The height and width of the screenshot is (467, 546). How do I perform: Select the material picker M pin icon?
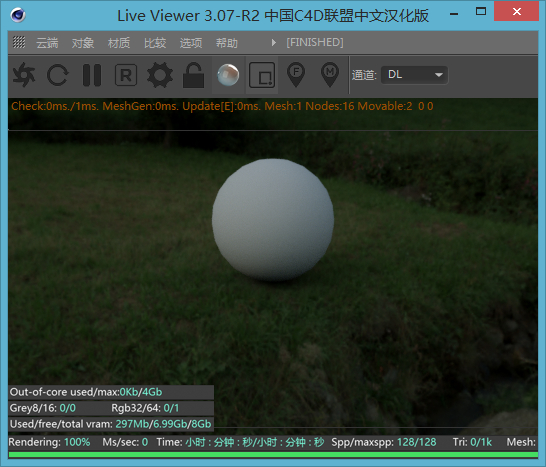[330, 75]
